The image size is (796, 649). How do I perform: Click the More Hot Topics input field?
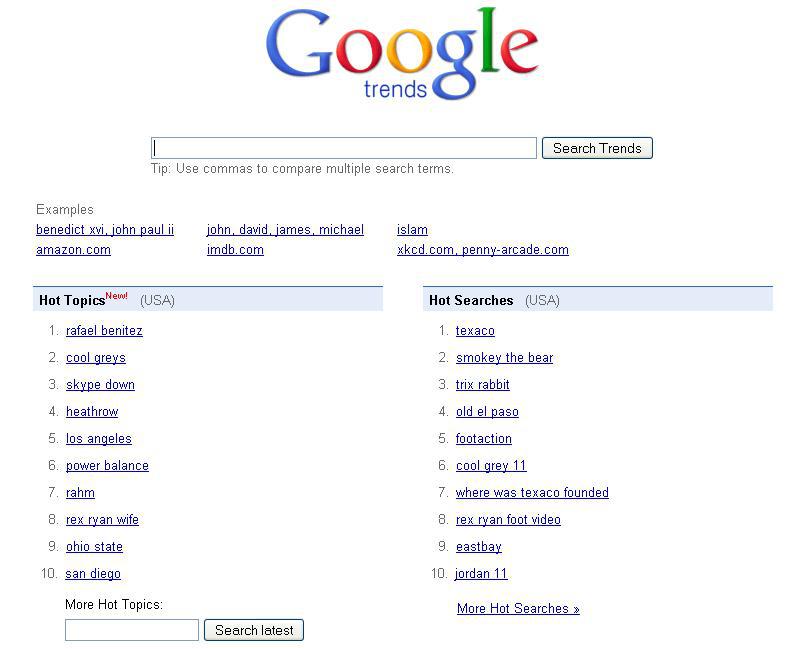[x=132, y=630]
